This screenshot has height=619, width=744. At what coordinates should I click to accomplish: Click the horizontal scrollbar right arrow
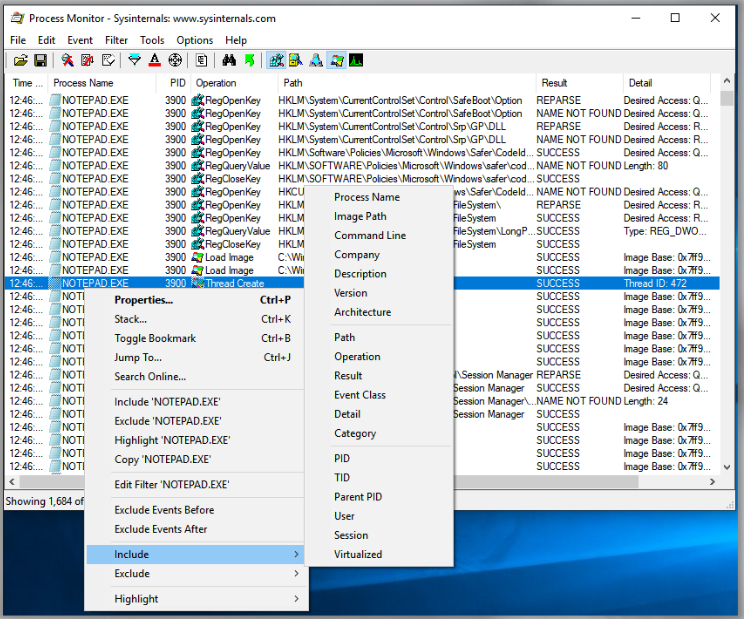coord(712,482)
